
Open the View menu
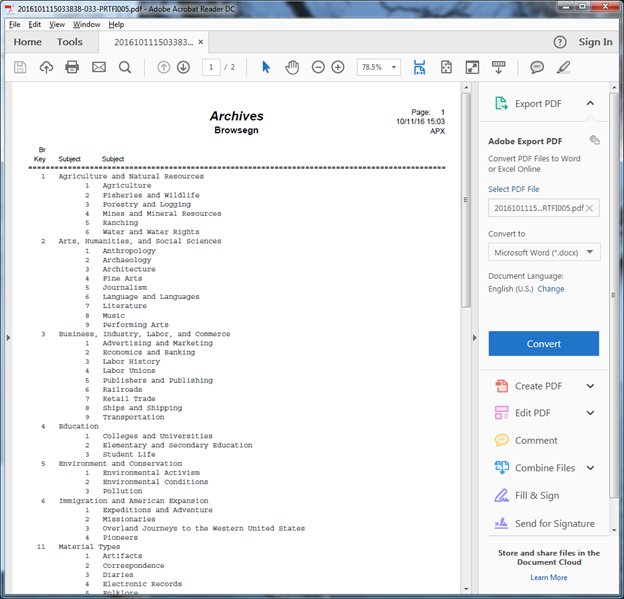57,24
